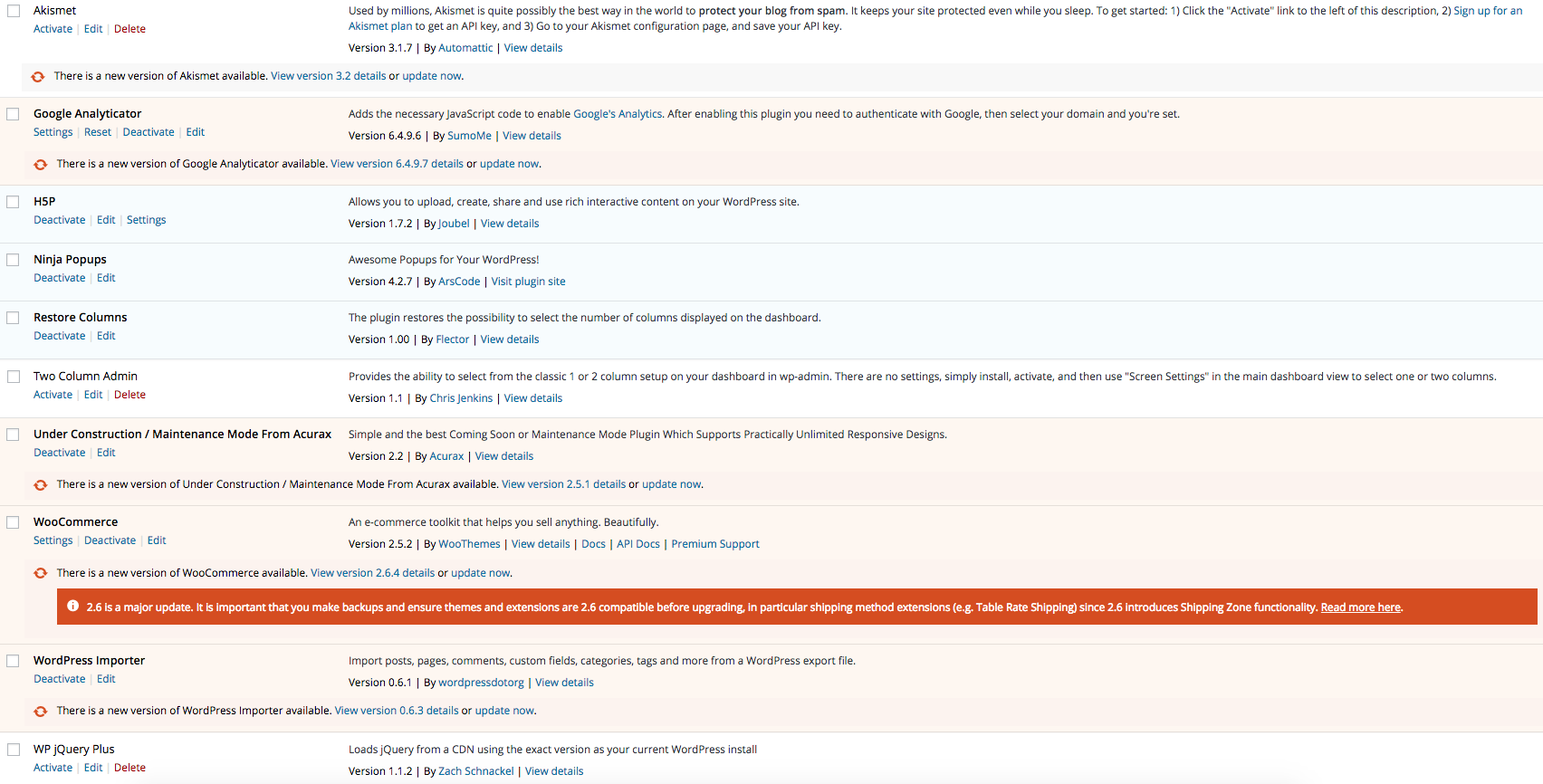Viewport: 1543px width, 784px height.
Task: Open the Chris Jenkins author link
Action: [x=461, y=398]
